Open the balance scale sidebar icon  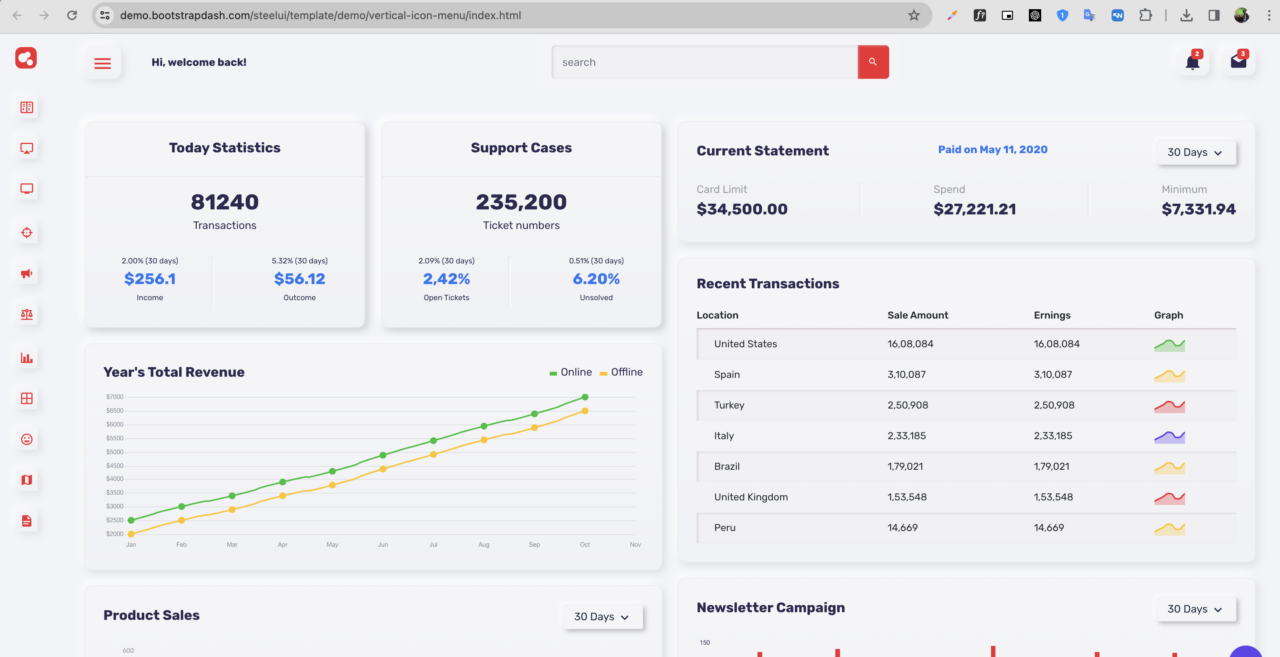pos(27,314)
